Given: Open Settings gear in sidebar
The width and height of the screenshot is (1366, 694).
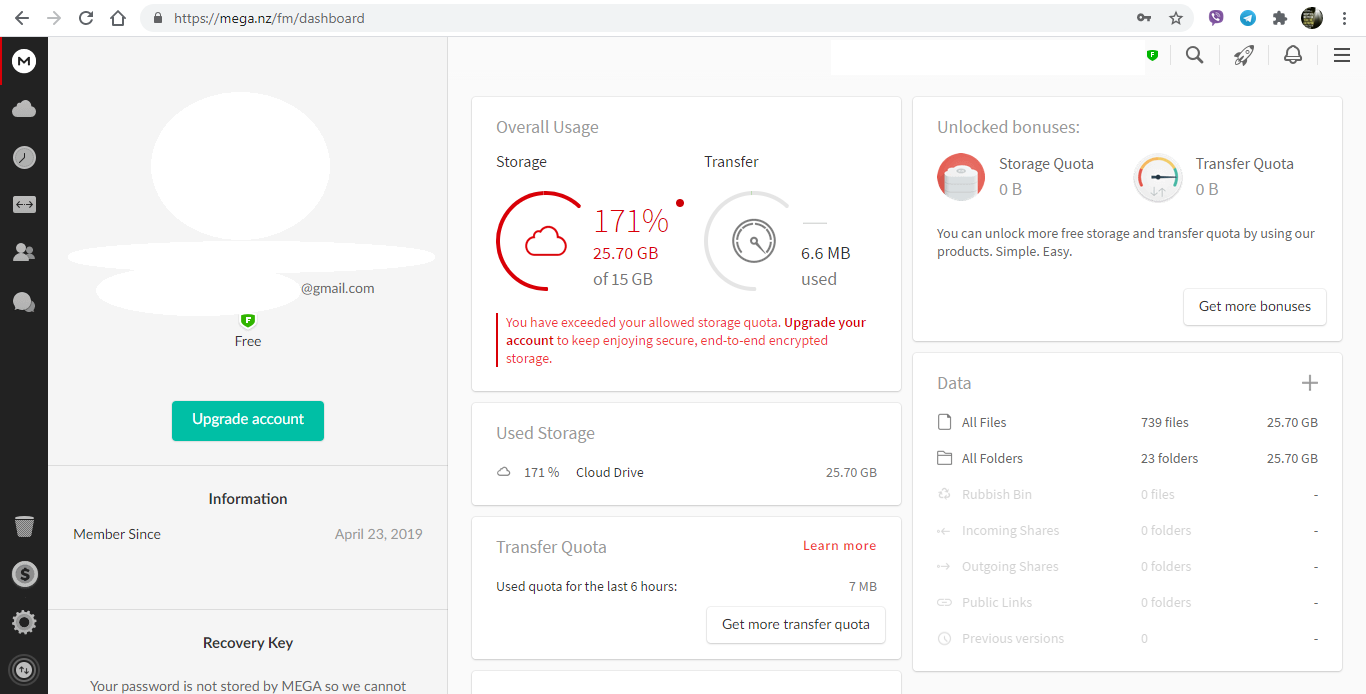Looking at the screenshot, I should pyautogui.click(x=24, y=622).
